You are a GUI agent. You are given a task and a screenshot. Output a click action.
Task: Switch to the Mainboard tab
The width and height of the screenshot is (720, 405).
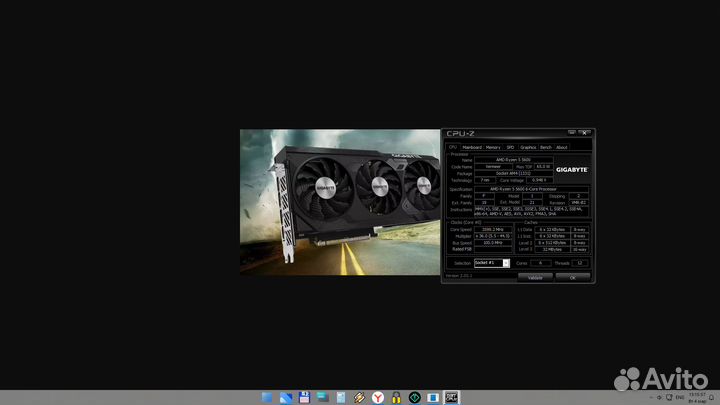click(x=472, y=147)
